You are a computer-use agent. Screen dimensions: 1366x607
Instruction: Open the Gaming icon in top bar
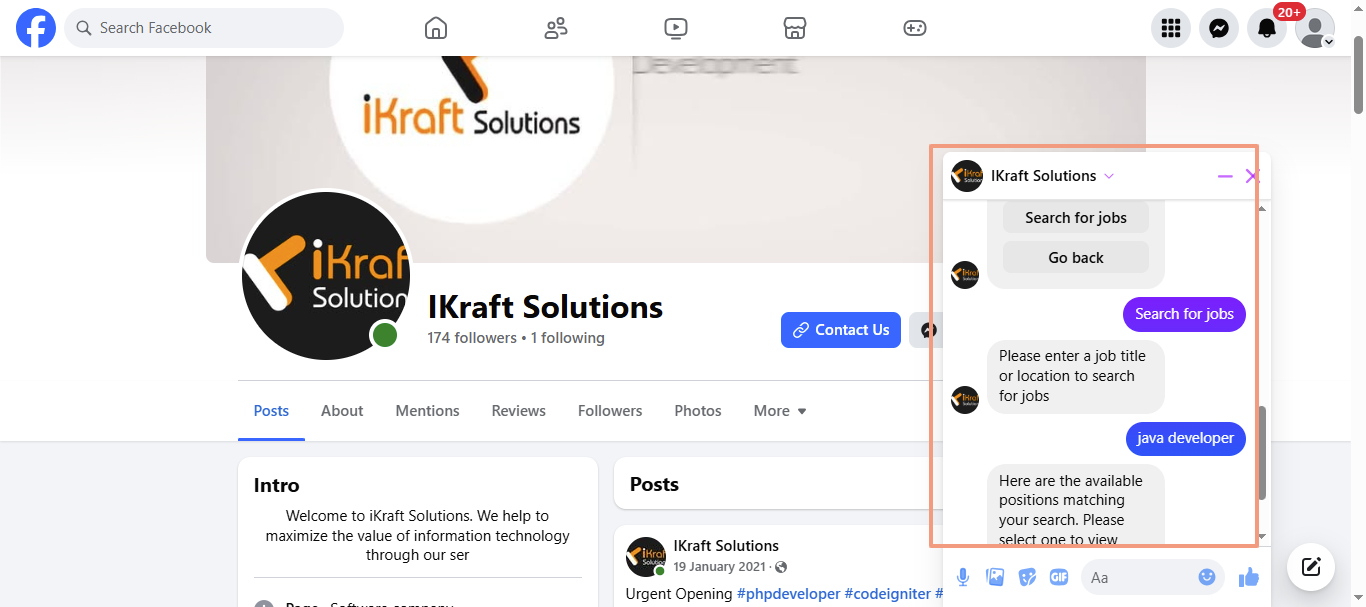[915, 28]
